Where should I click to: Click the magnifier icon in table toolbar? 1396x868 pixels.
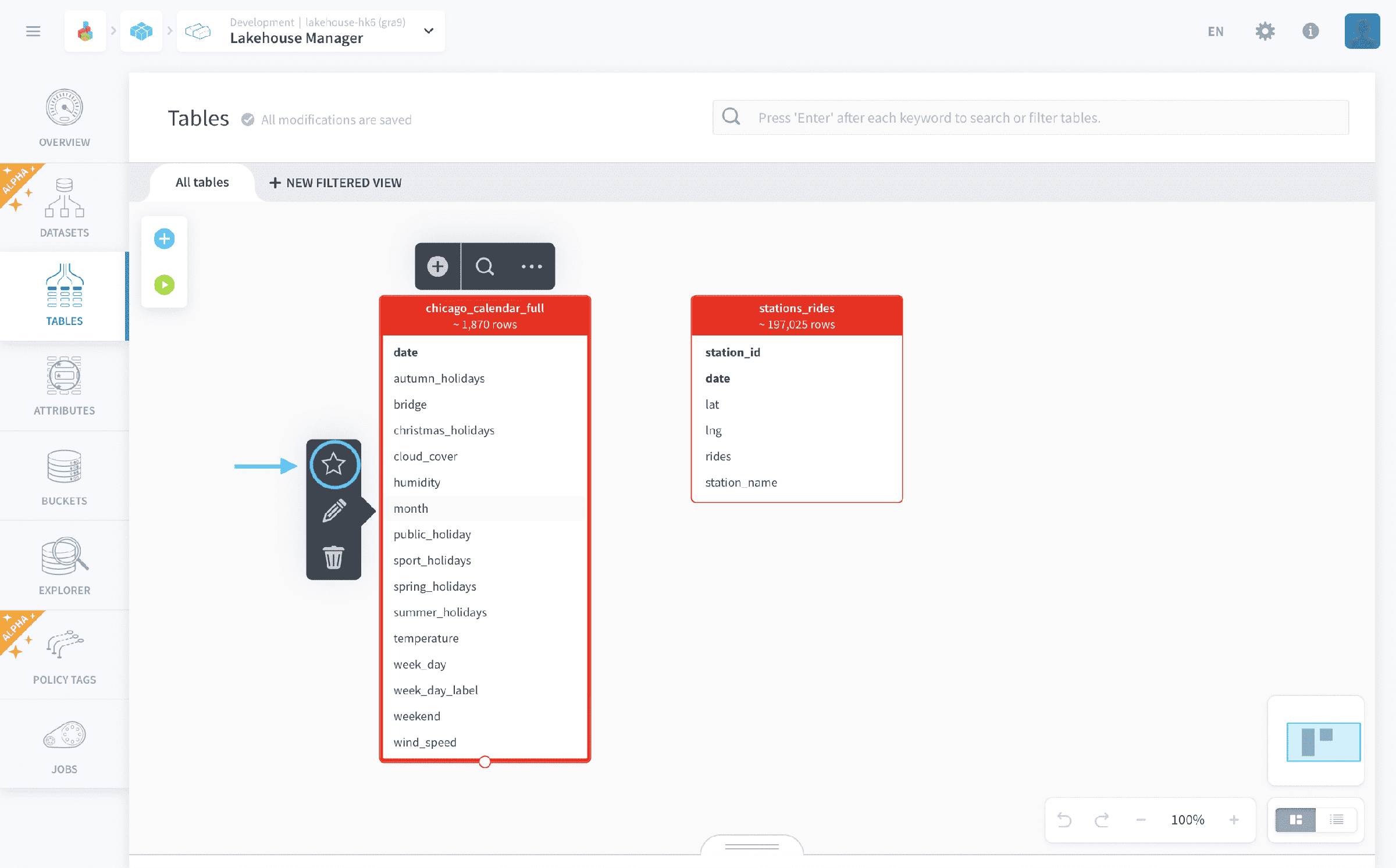click(485, 266)
